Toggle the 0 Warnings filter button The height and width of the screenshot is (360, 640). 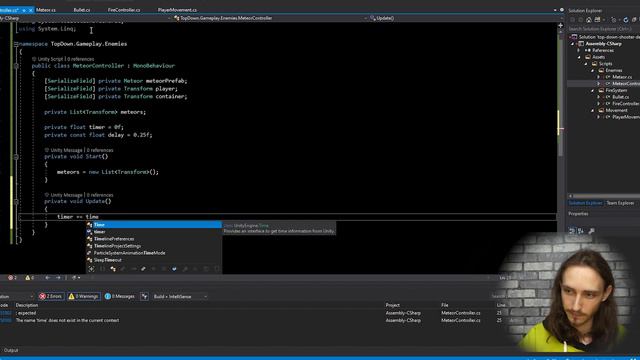coord(83,296)
